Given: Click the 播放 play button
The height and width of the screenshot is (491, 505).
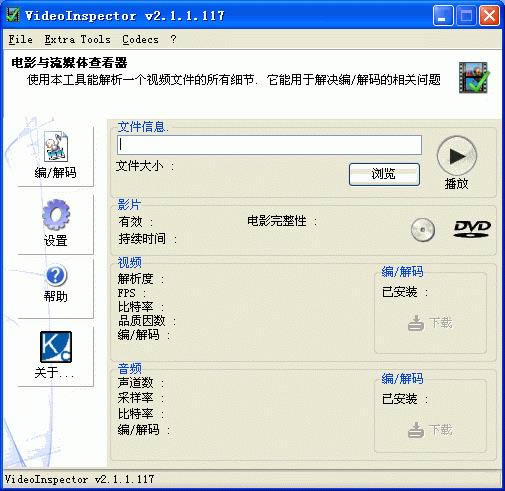Looking at the screenshot, I should [x=457, y=156].
